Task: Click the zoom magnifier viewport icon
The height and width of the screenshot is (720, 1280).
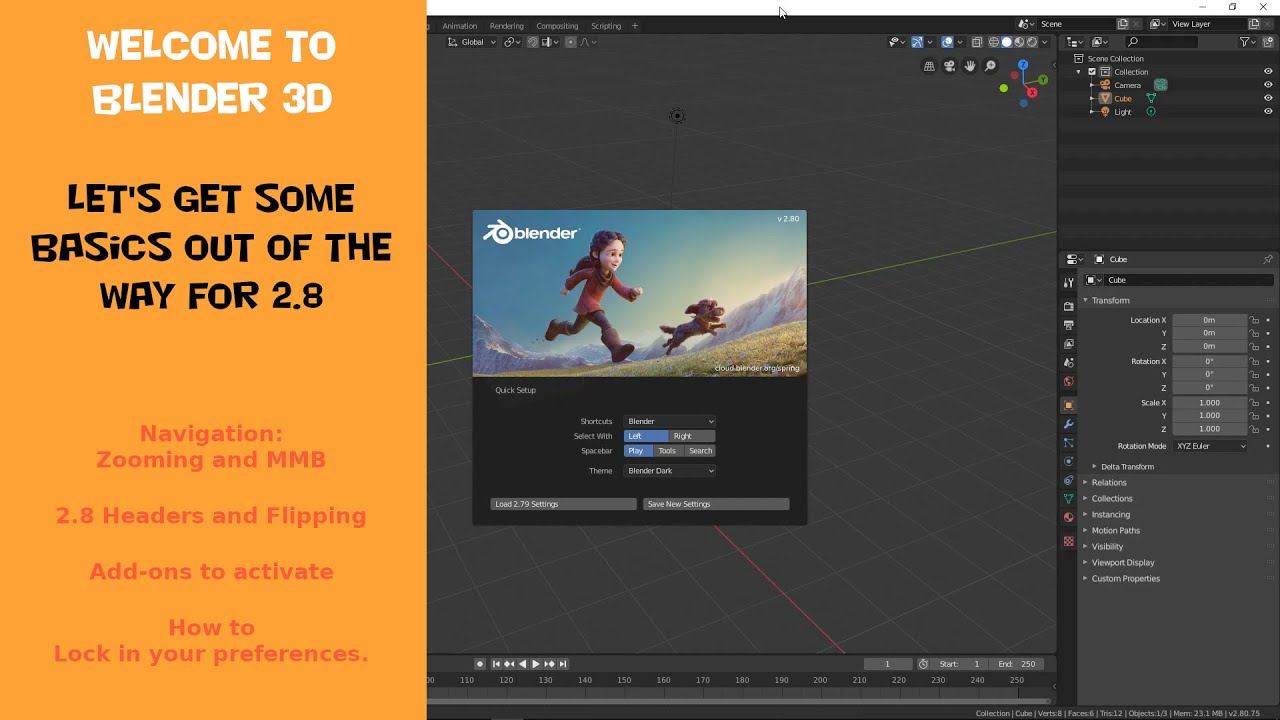Action: tap(990, 66)
